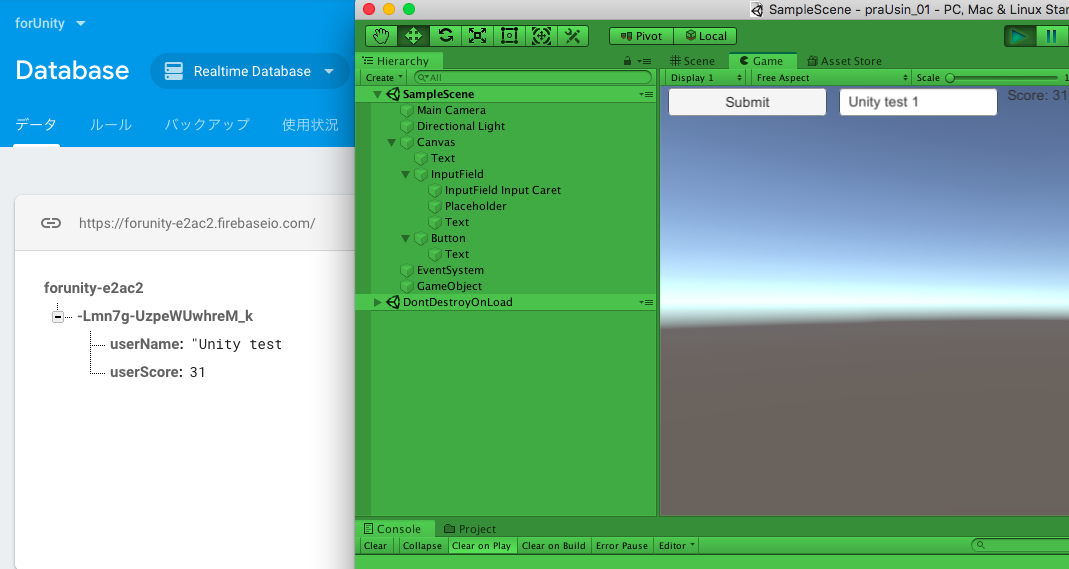Click the Button object's cube icon
The image size is (1069, 569).
tap(421, 239)
